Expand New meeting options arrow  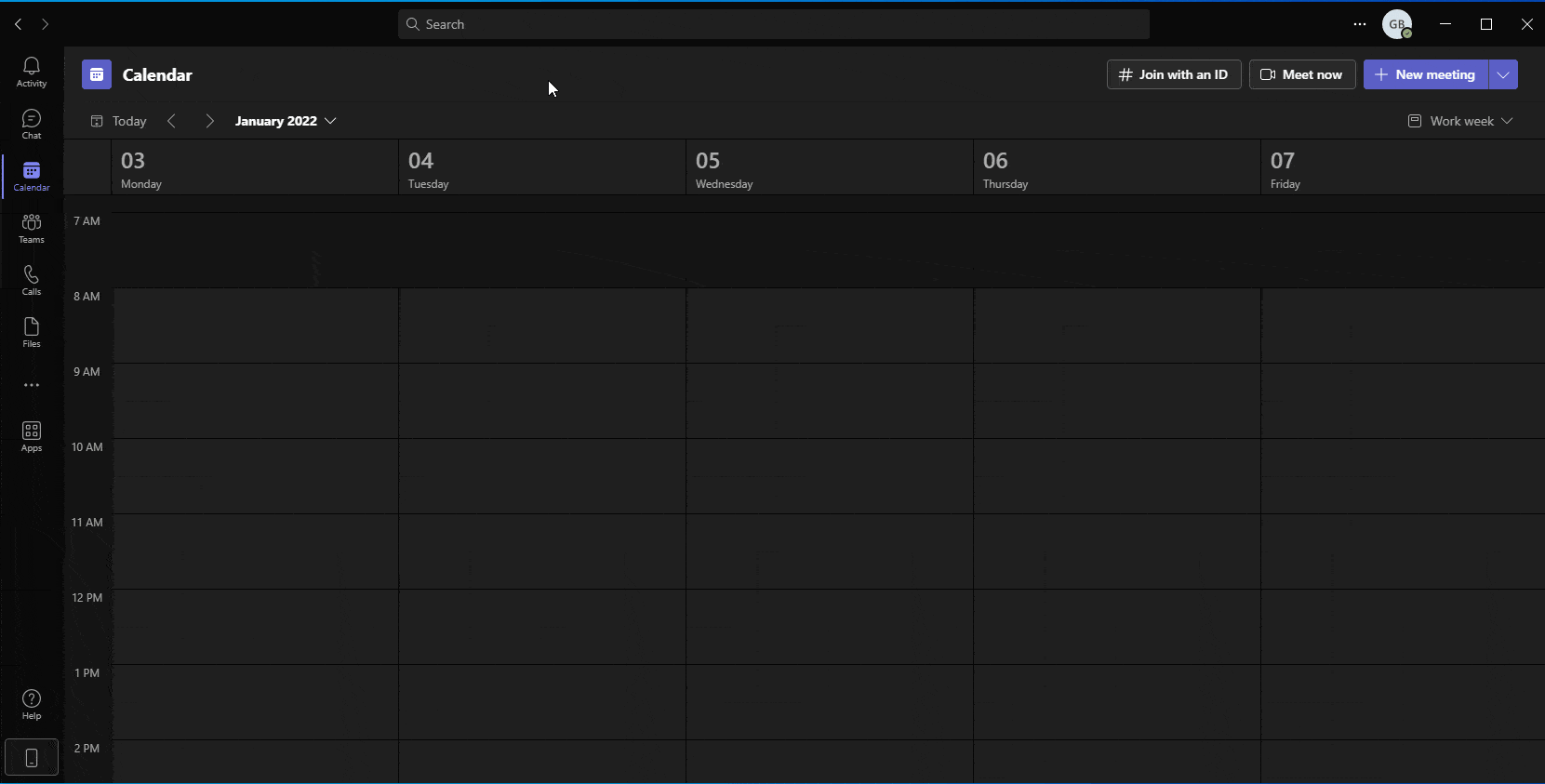pyautogui.click(x=1503, y=74)
